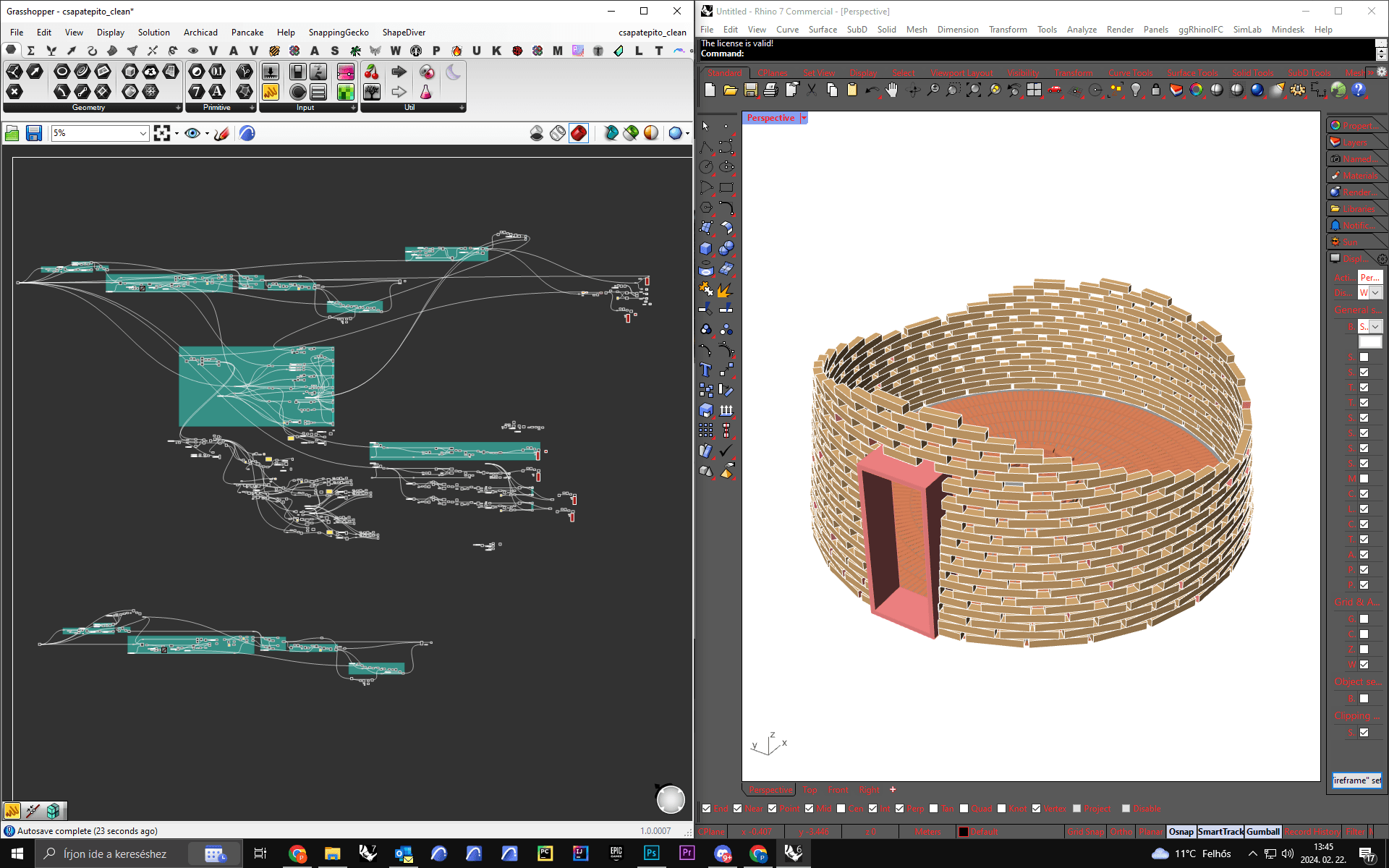
Task: Open a Grasshopper file with folder icon
Action: [x=12, y=133]
